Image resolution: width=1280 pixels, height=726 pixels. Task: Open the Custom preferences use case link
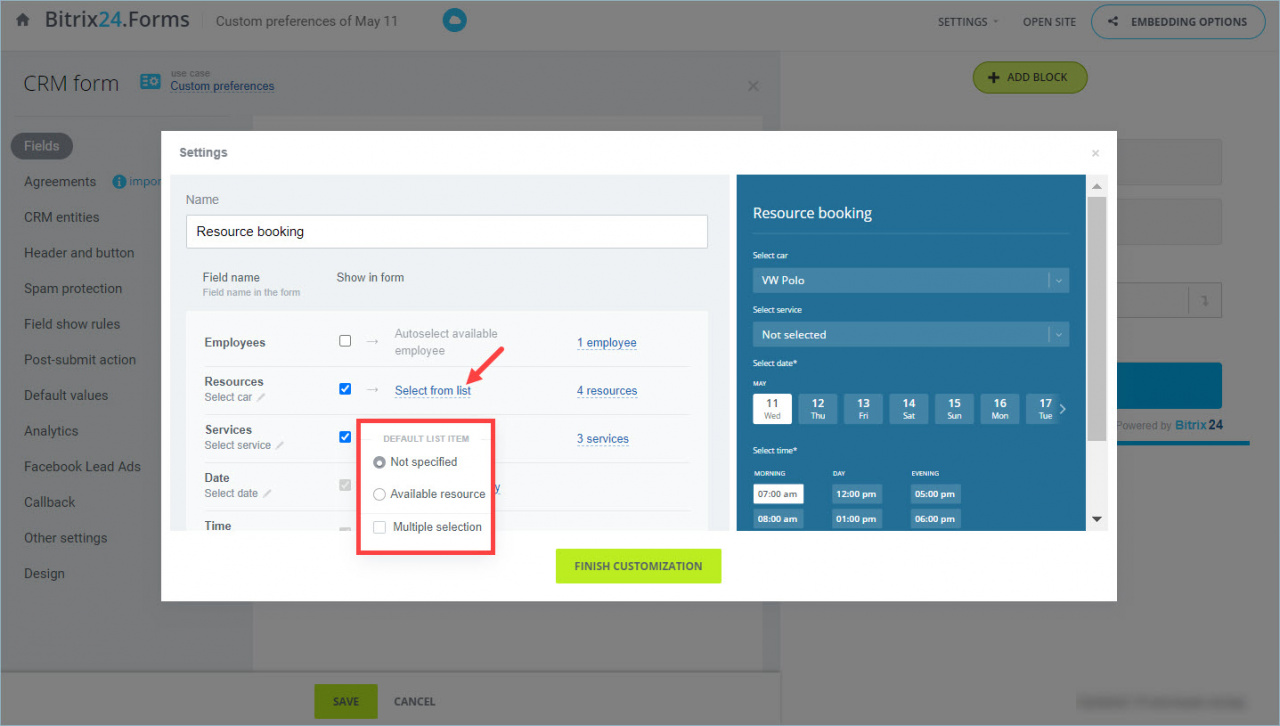coord(222,87)
